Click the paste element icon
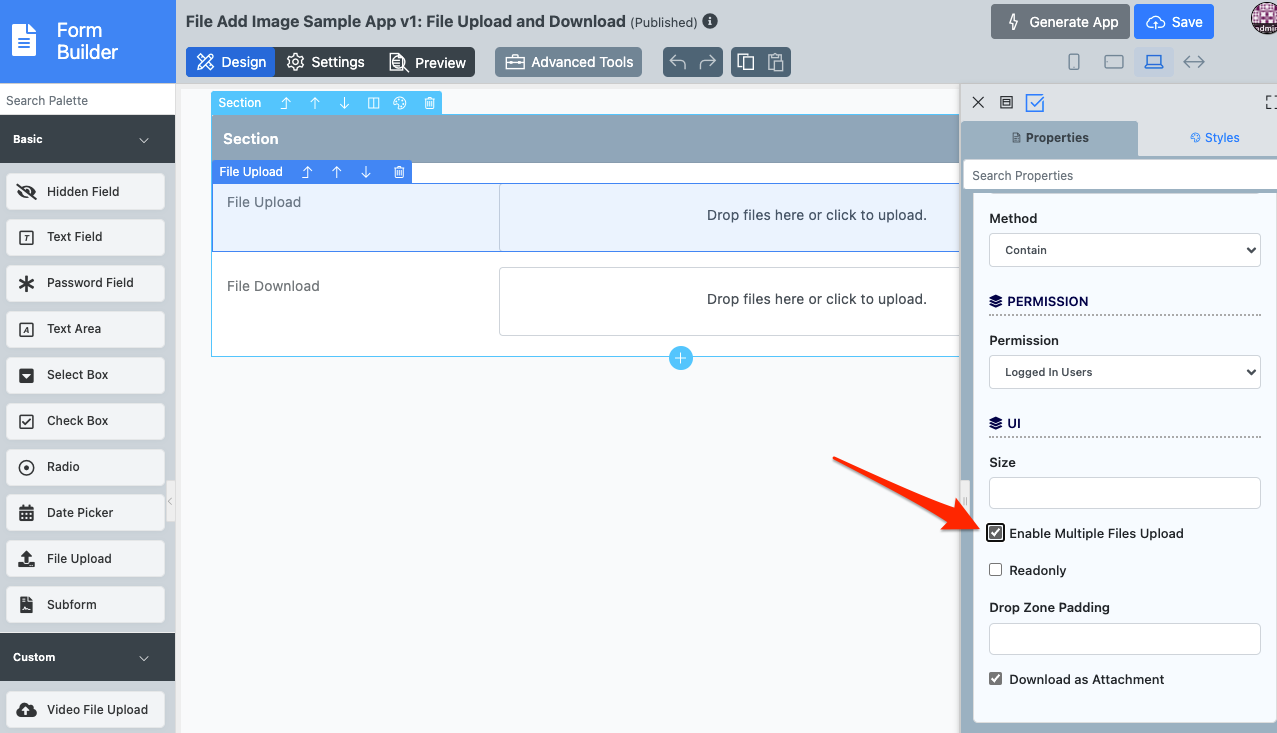Viewport: 1277px width, 733px height. tap(775, 62)
